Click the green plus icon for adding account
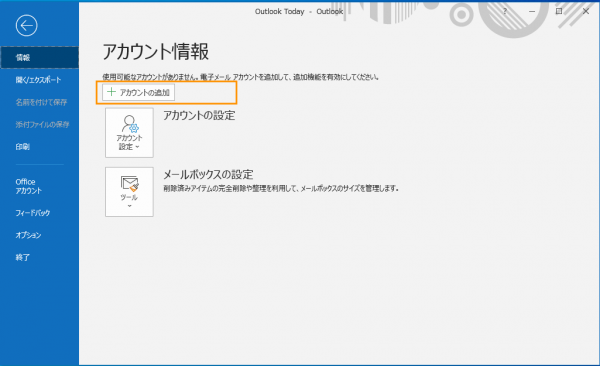 [111, 92]
